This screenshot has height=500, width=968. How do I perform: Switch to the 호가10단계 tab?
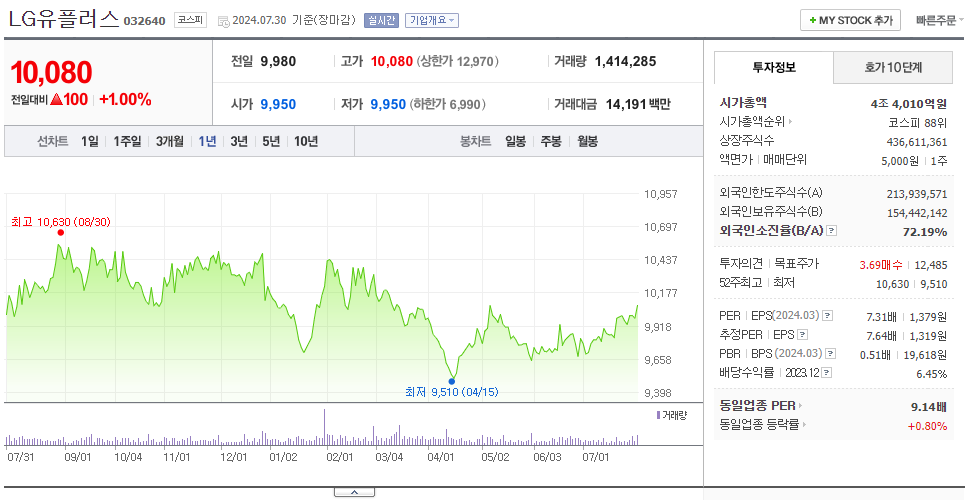click(x=893, y=67)
